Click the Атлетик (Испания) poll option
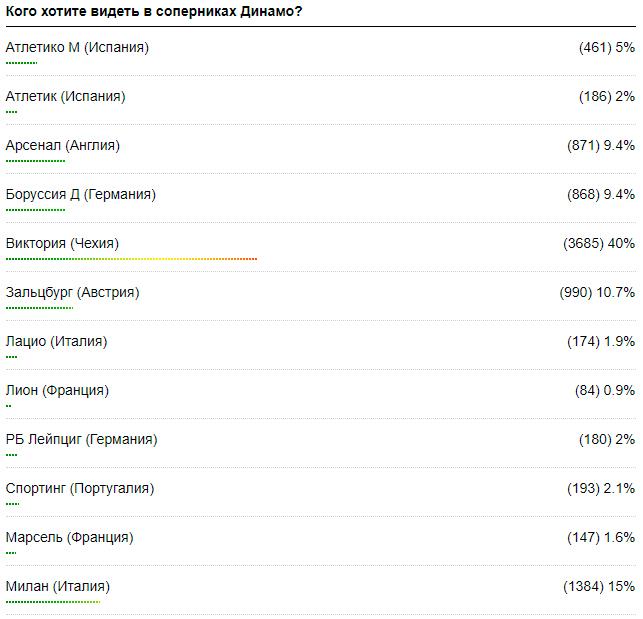The image size is (643, 619). pyautogui.click(x=65, y=96)
